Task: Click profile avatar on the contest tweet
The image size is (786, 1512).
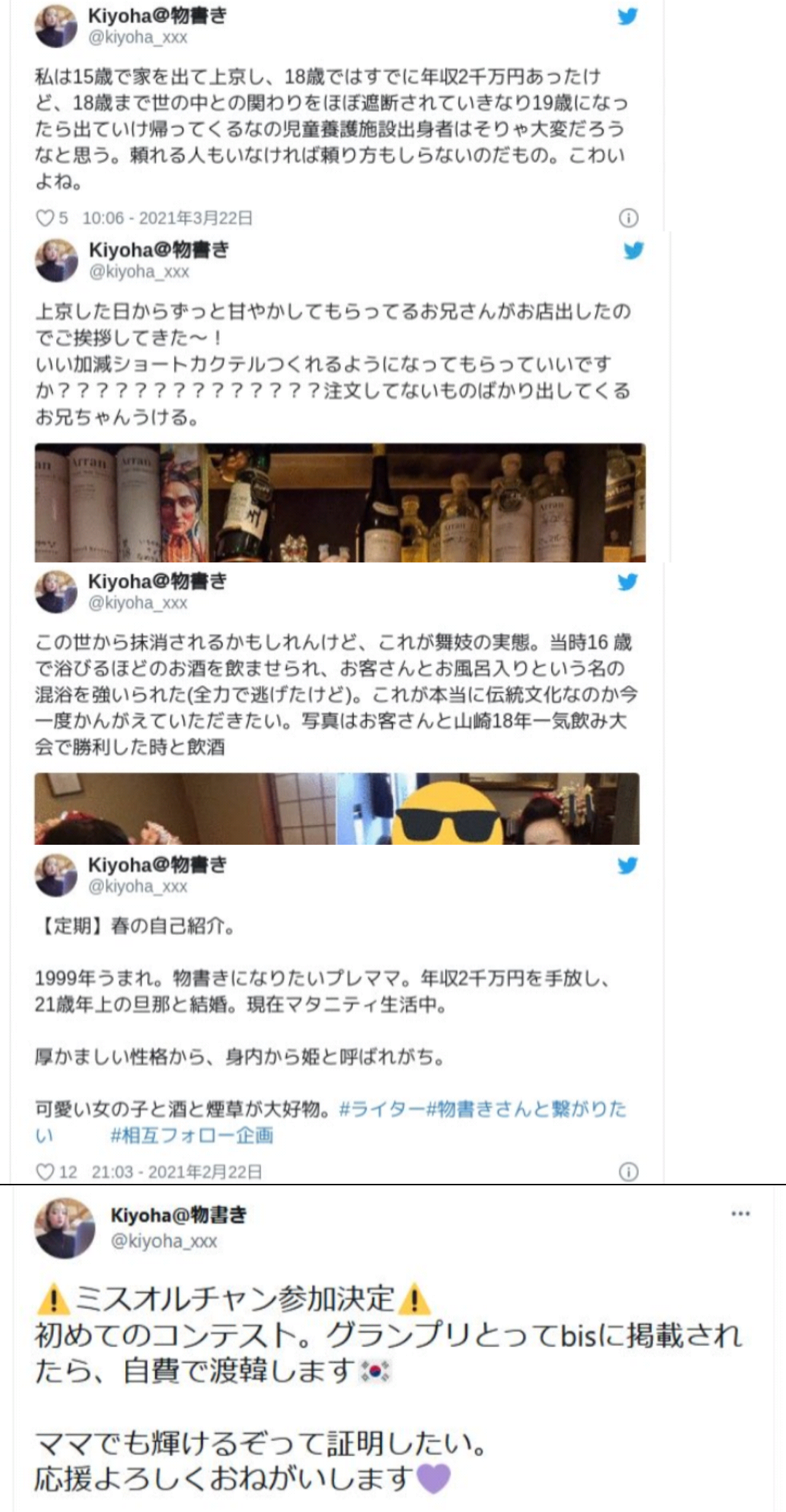Action: click(x=65, y=1228)
